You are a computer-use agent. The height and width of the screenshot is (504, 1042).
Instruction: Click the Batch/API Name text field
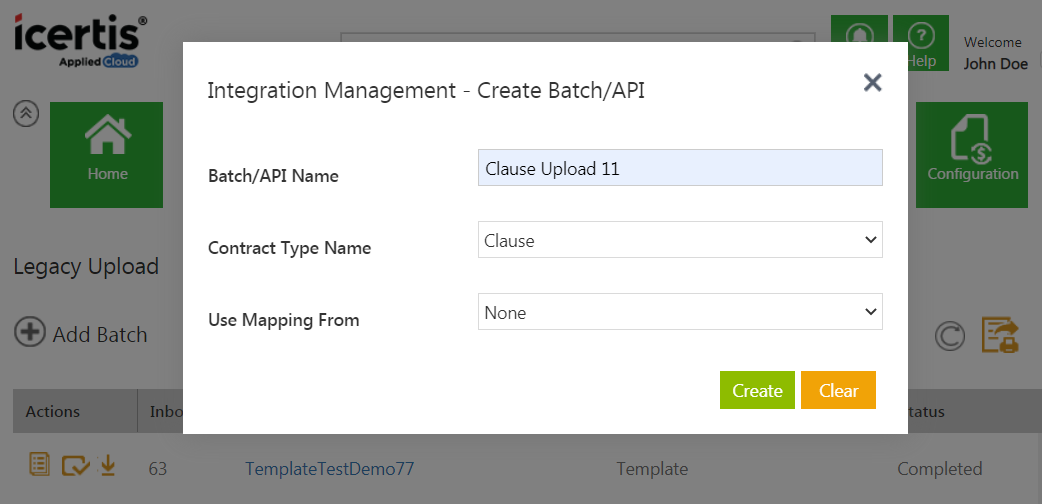tap(680, 168)
